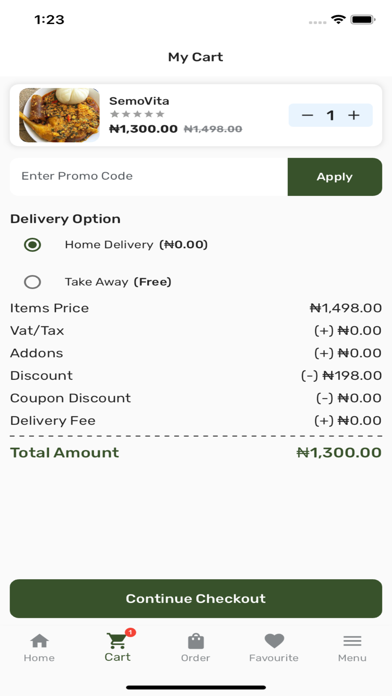Increase SemoVita quantity with plus icon
The height and width of the screenshot is (696, 392).
point(353,115)
